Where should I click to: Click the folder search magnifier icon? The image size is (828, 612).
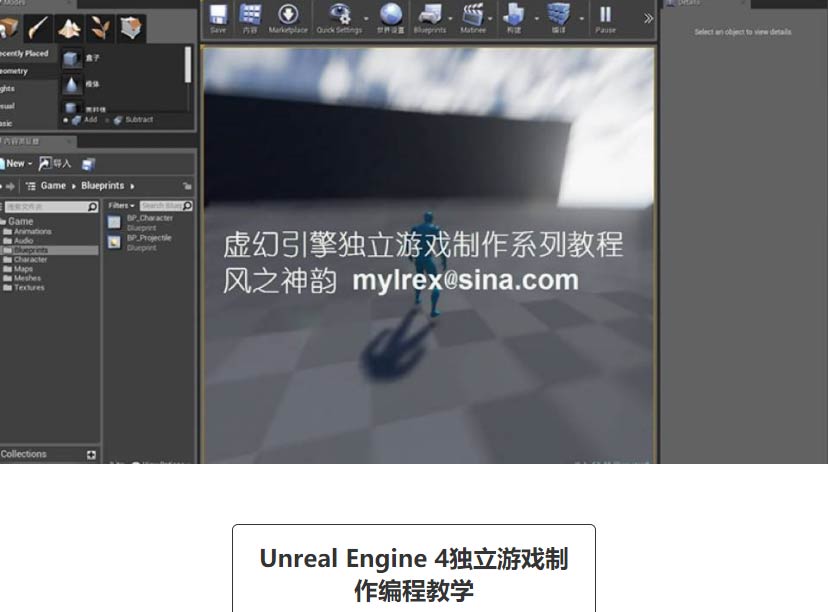tap(92, 206)
